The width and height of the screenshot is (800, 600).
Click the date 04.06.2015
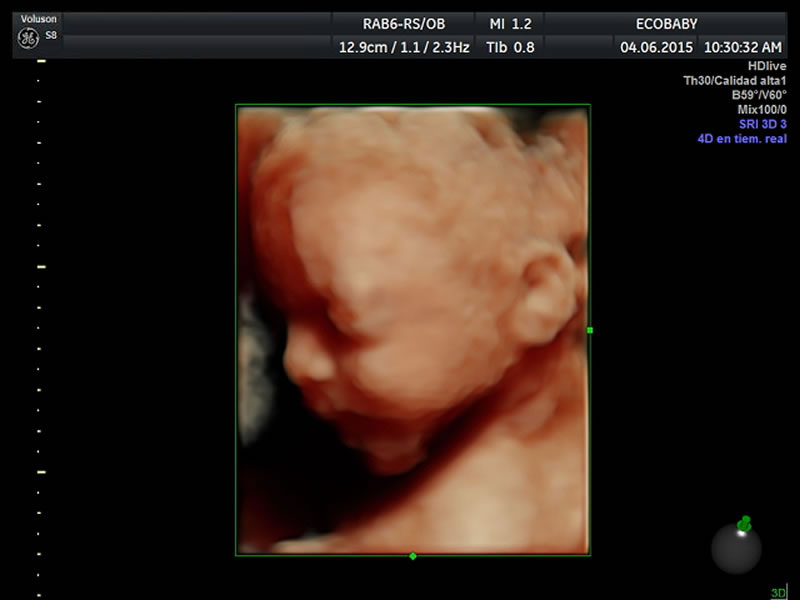point(655,46)
